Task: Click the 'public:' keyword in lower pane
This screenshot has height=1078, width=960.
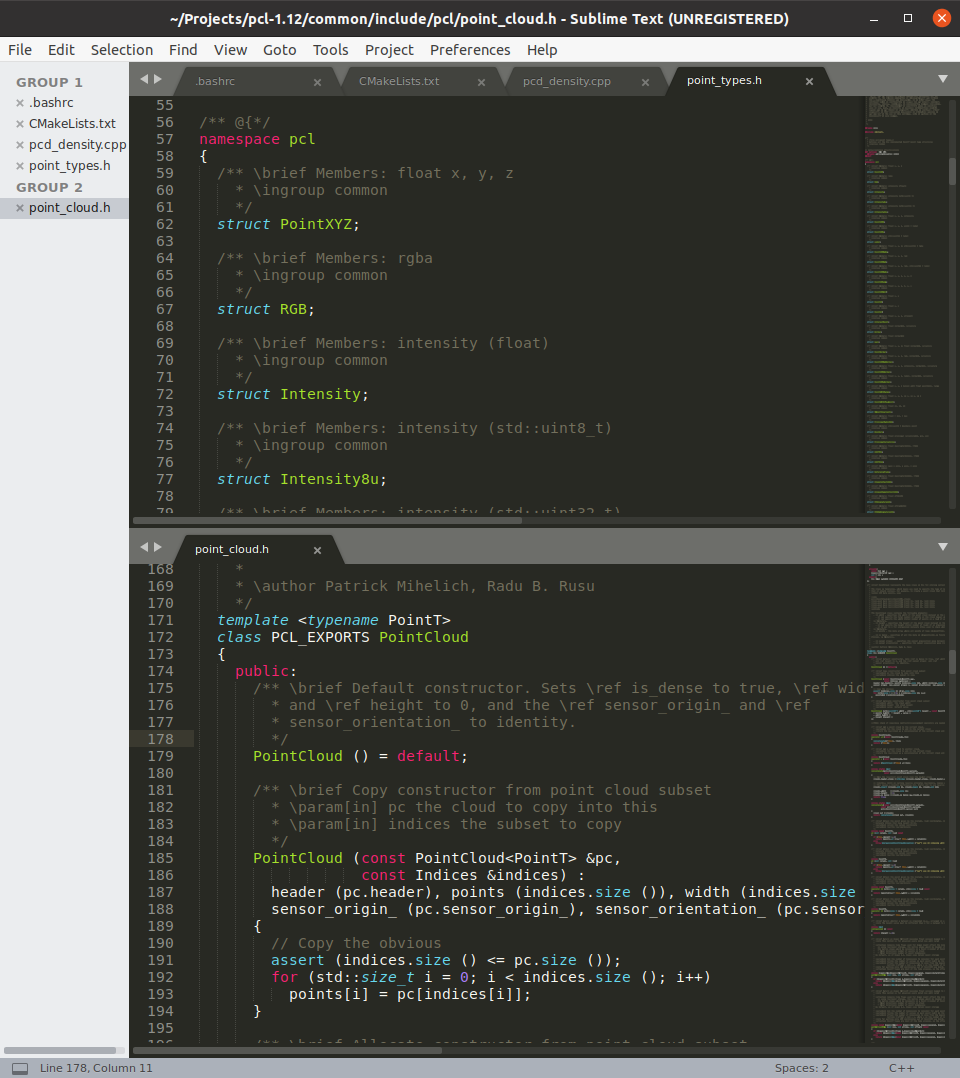Action: click(265, 671)
